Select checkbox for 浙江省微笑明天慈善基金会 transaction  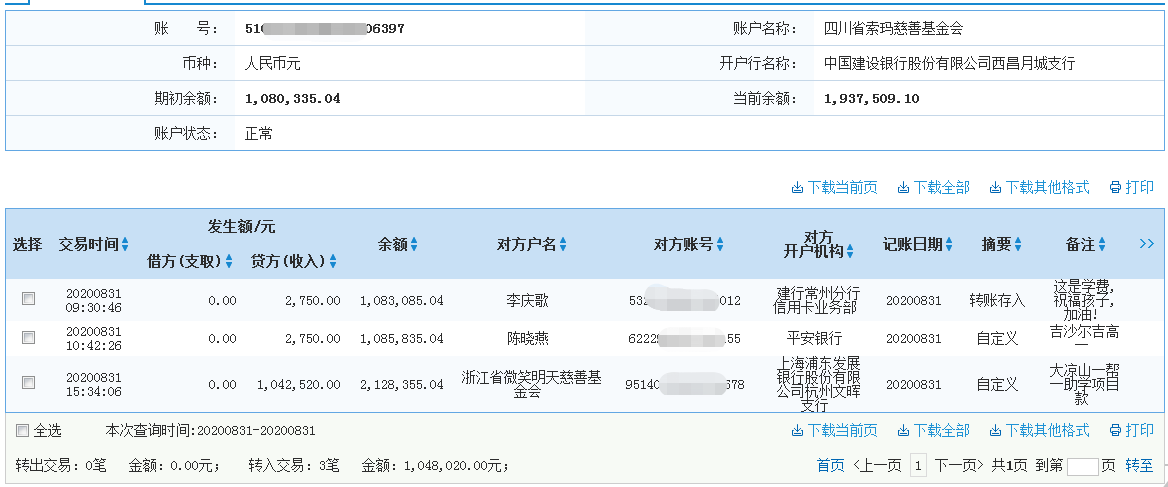pos(28,383)
